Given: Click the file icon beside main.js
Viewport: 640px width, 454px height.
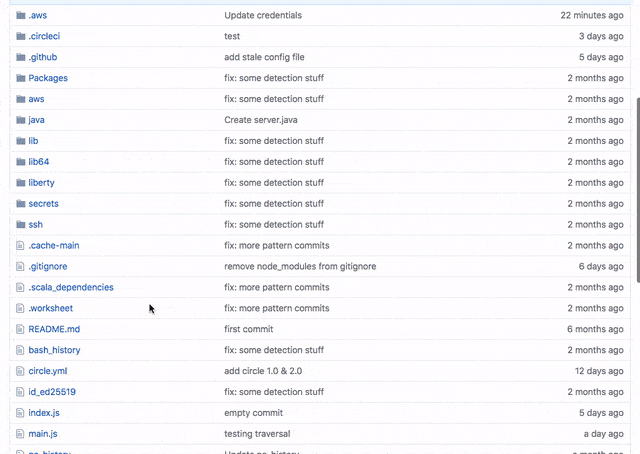Looking at the screenshot, I should pyautogui.click(x=20, y=434).
